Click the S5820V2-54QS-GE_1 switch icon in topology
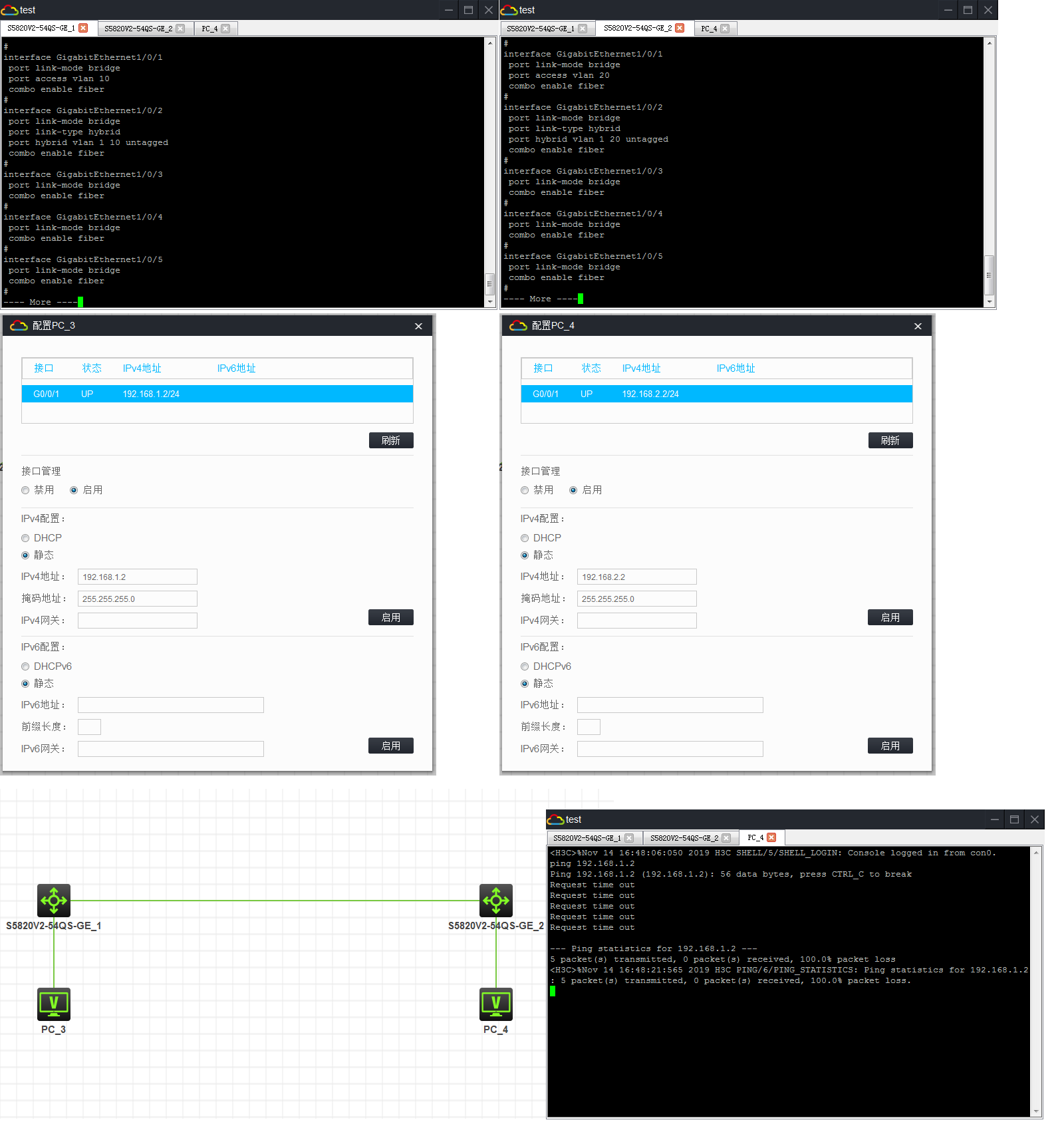Viewport: 1064px width, 1148px height. click(x=54, y=901)
